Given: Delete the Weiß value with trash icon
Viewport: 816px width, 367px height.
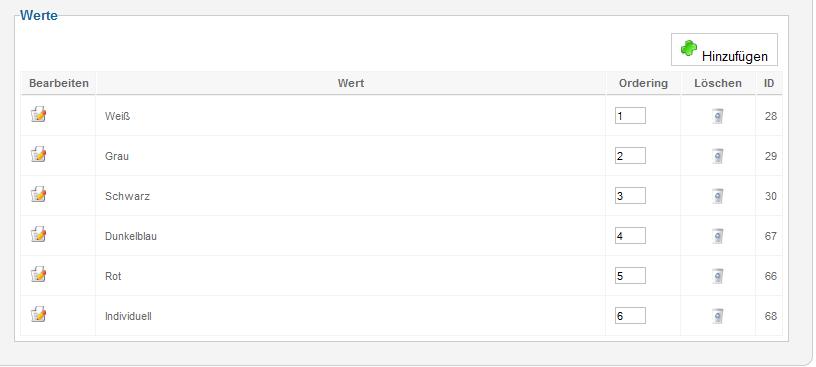Looking at the screenshot, I should click(718, 116).
